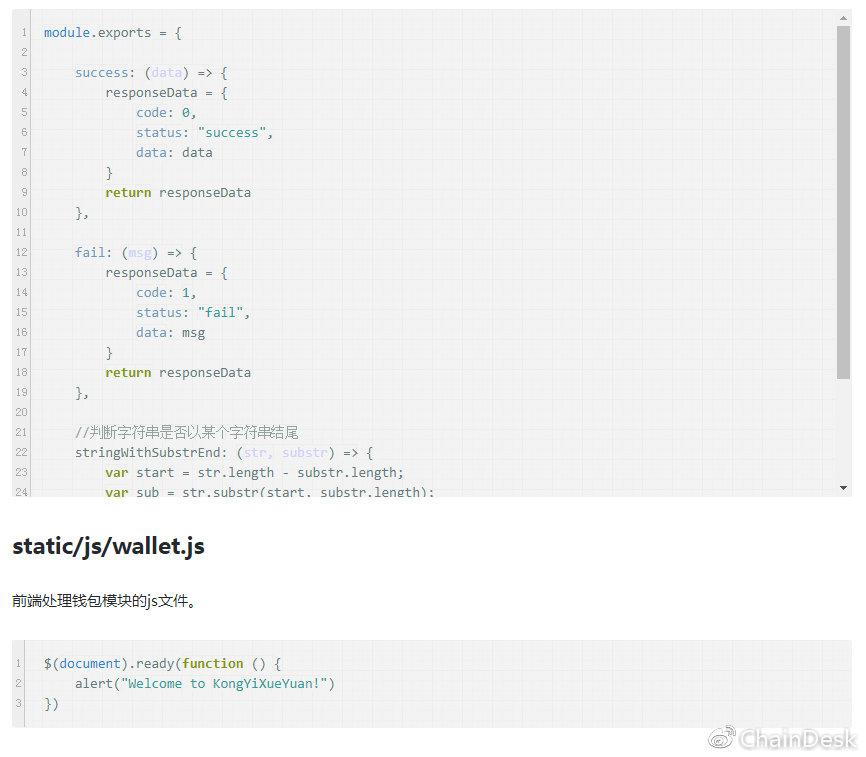Click the 'module.exports = {' line
Screen dimensions: 866x757
[x=113, y=33]
